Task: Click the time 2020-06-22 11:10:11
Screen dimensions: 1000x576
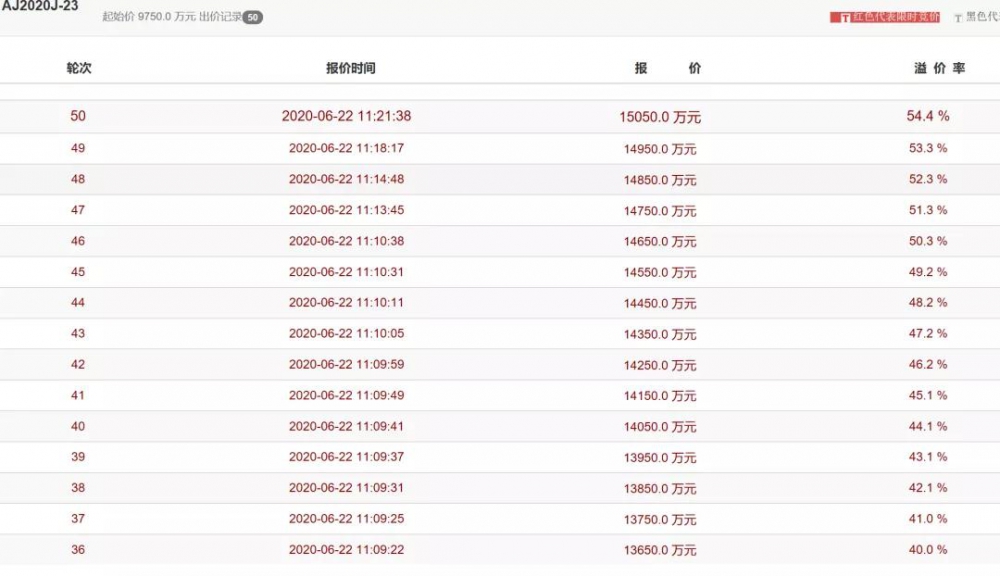Action: tap(346, 302)
